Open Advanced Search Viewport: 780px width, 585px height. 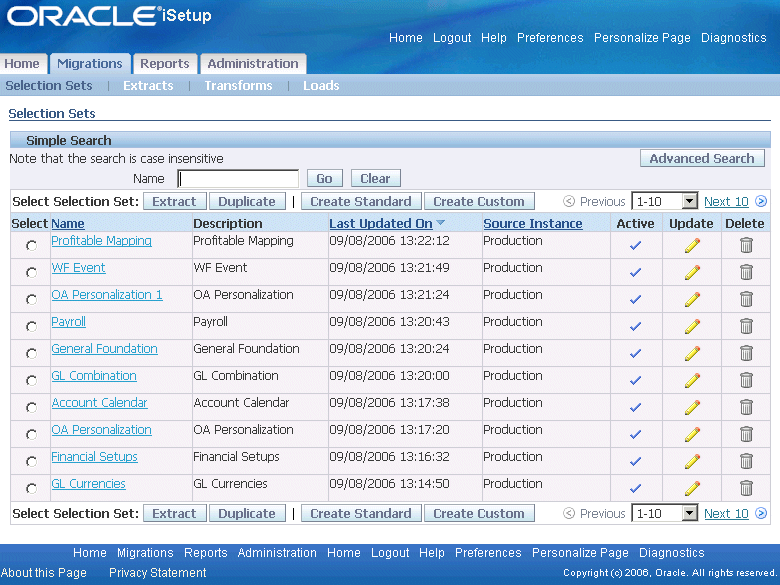[702, 158]
